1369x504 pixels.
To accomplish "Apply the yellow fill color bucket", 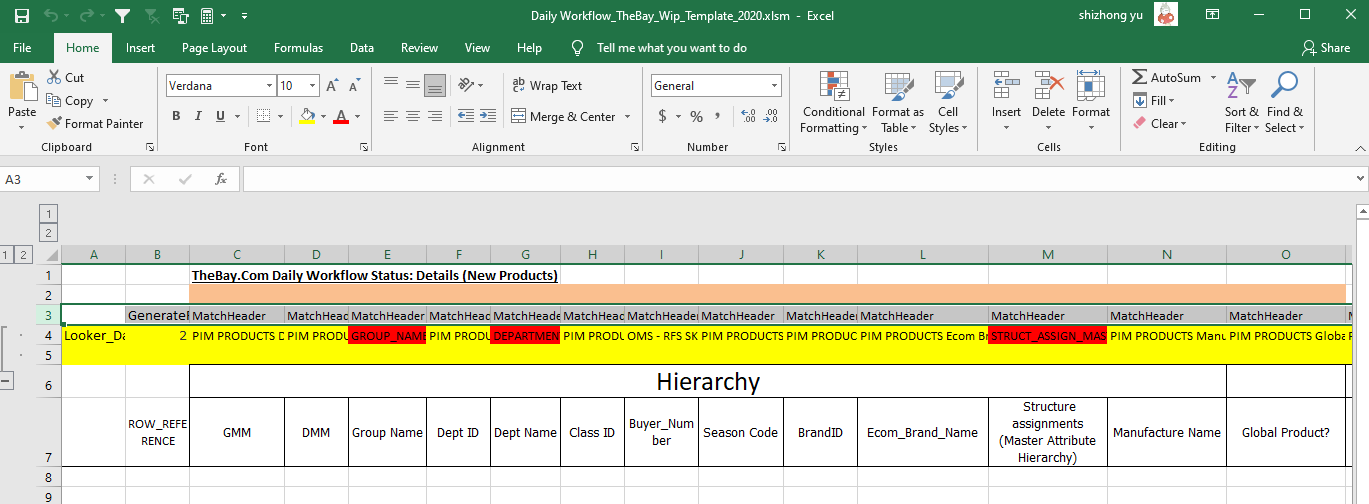I will click(x=307, y=116).
